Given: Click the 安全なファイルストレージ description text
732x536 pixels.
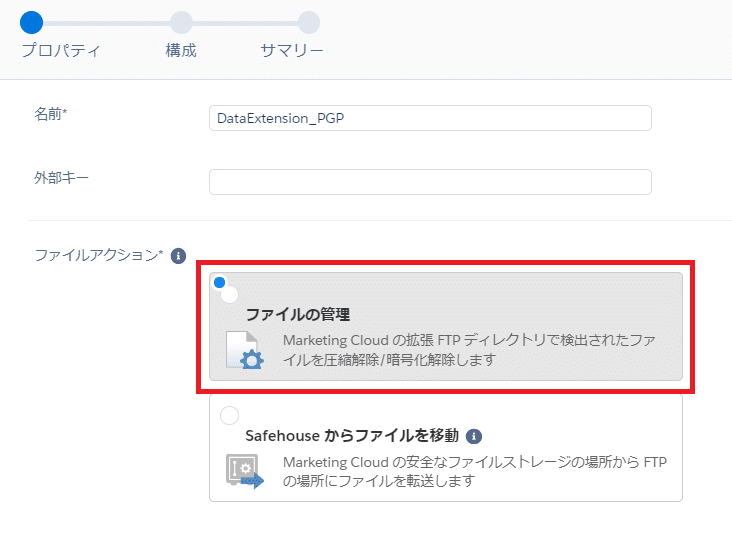Looking at the screenshot, I should [475, 471].
